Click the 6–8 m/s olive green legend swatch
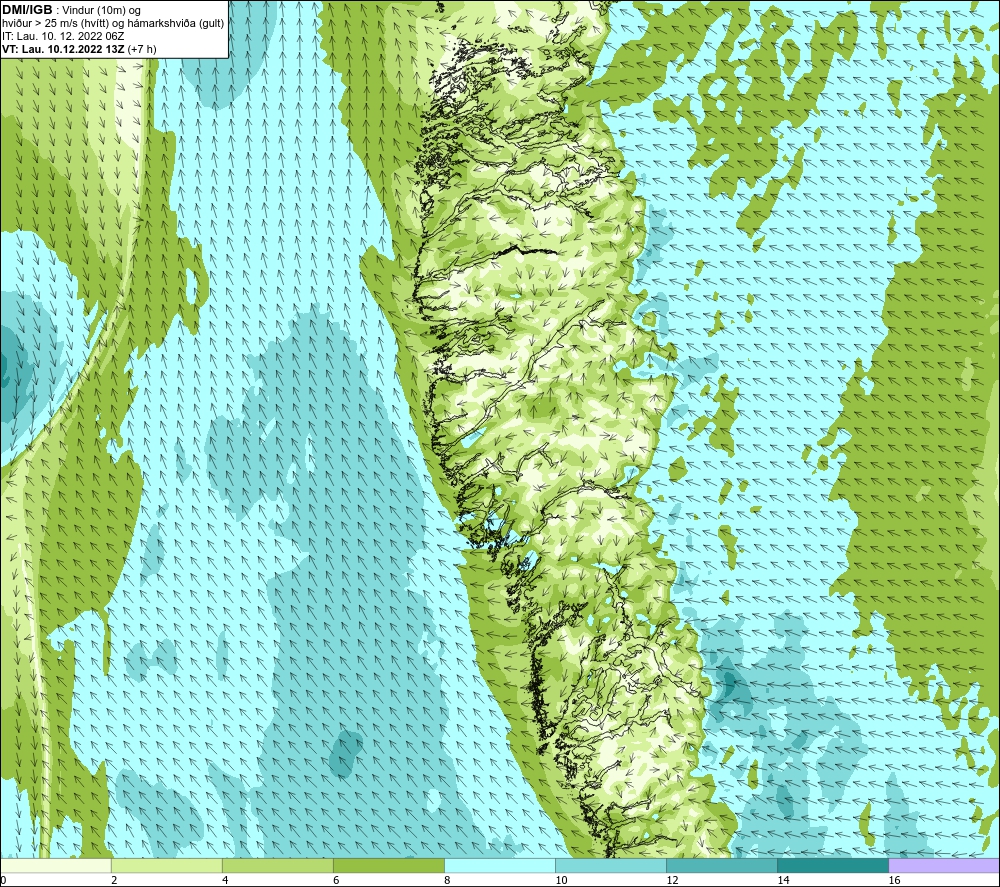The height and width of the screenshot is (887, 1000). [x=389, y=865]
